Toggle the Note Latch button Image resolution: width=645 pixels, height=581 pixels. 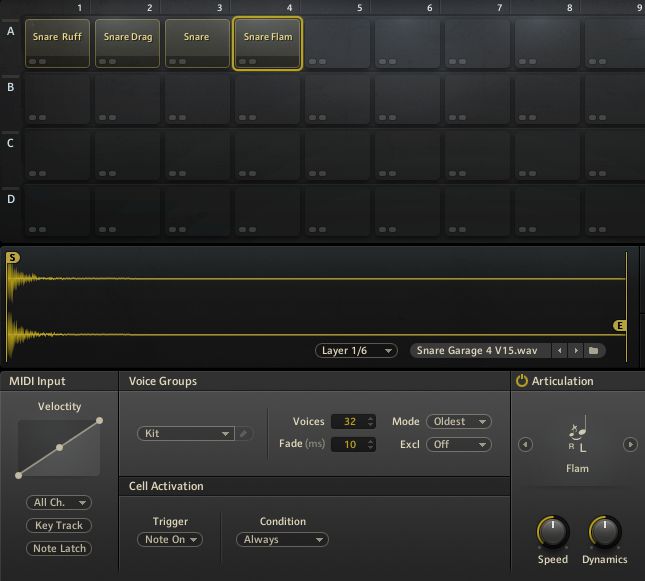pos(59,548)
